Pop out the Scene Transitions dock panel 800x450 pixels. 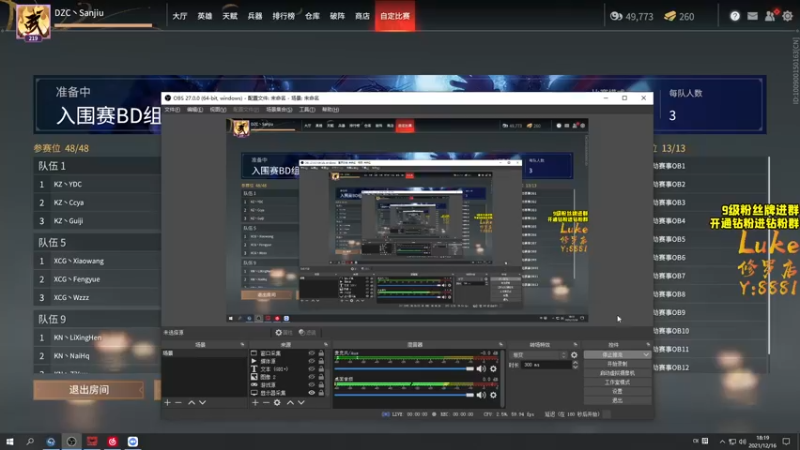576,345
